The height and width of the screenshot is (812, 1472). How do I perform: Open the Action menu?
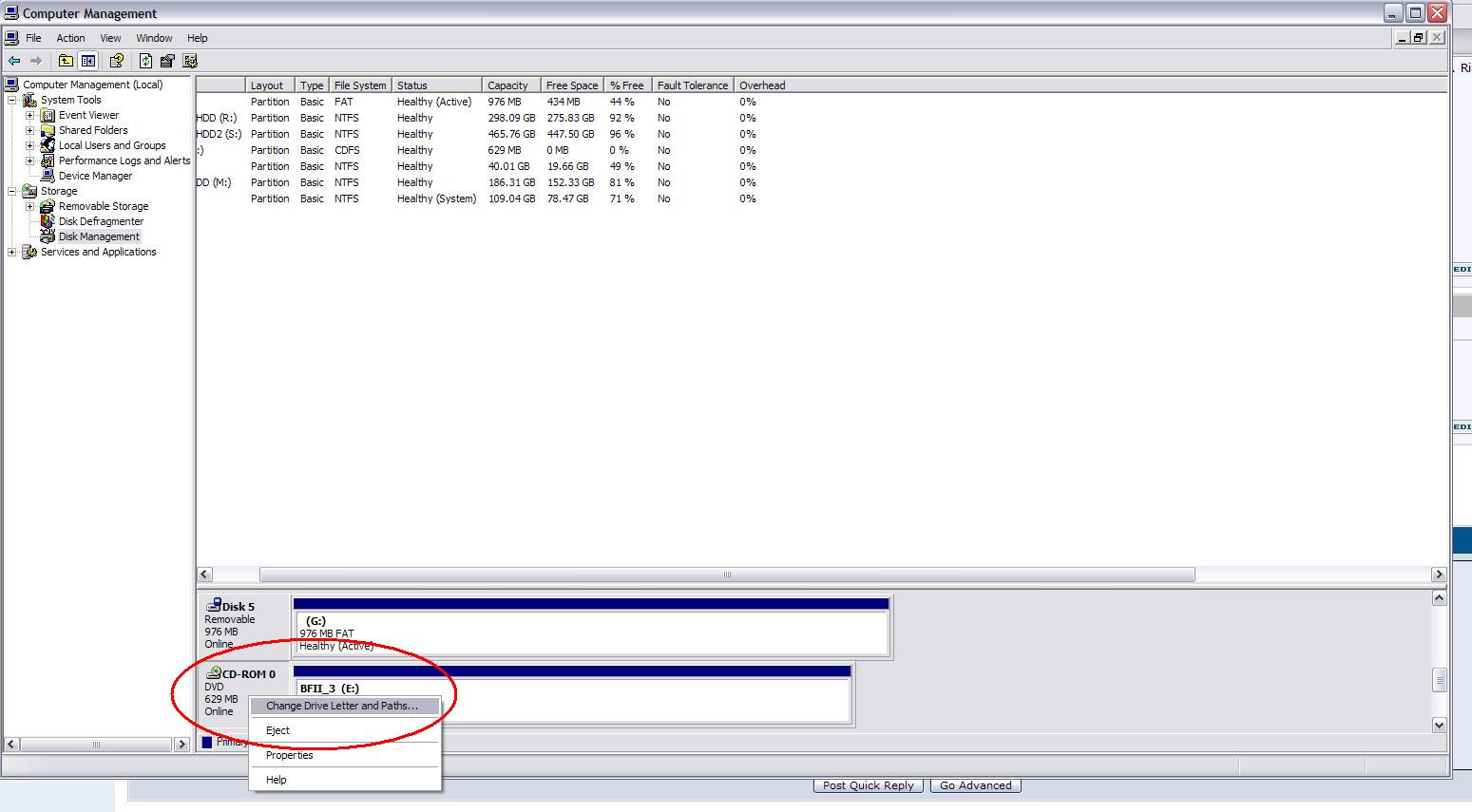(70, 38)
